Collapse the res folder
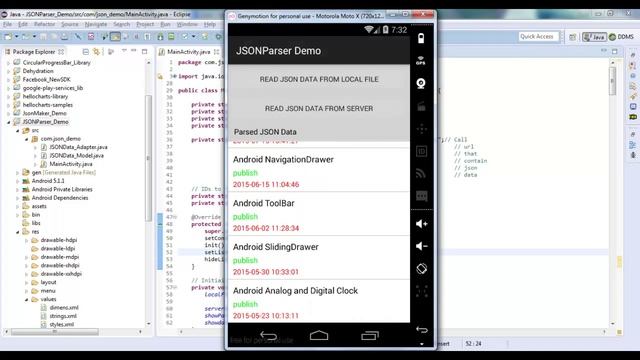Image resolution: width=640 pixels, height=360 pixels. 18,232
